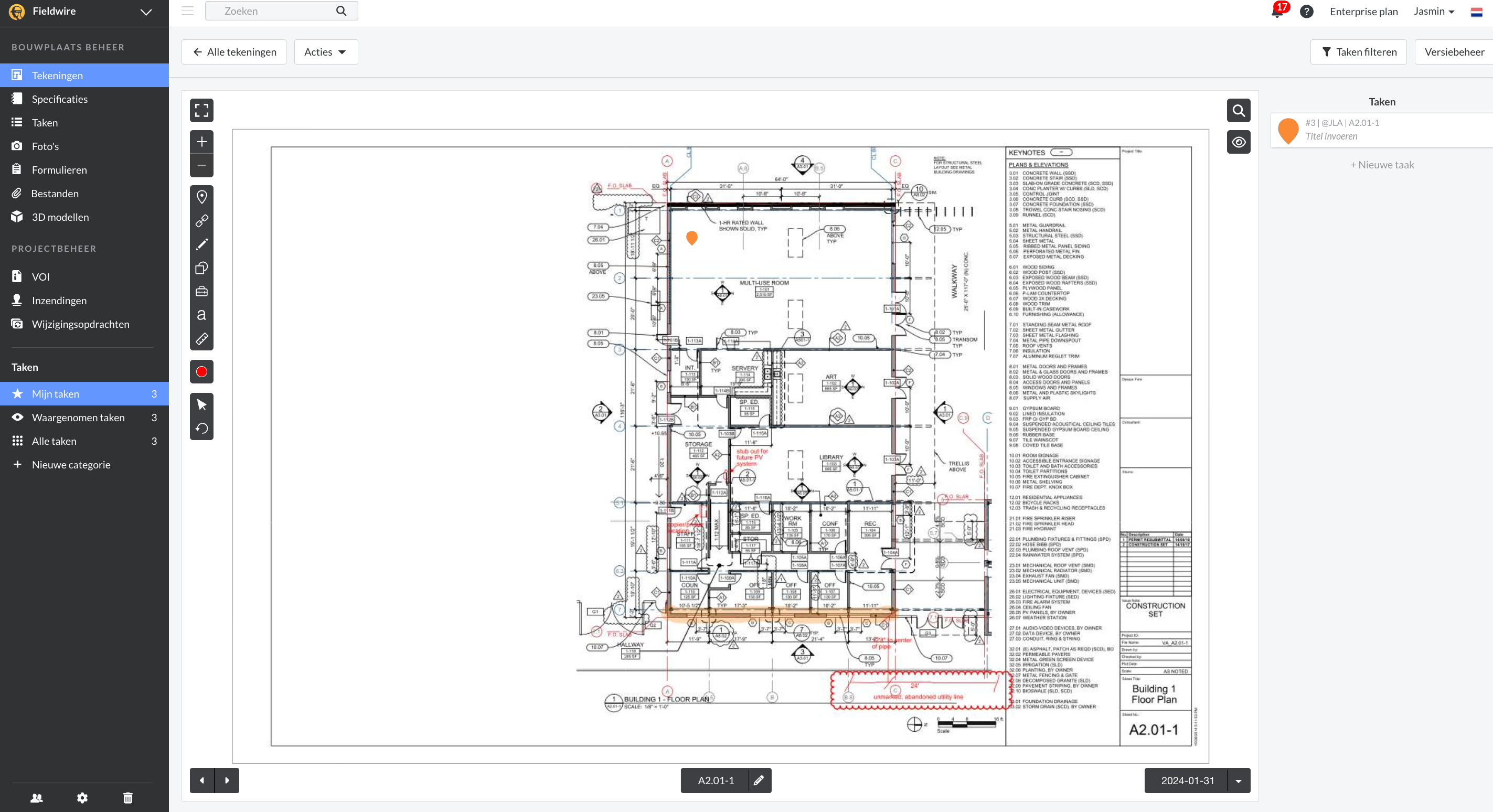Select the task pin placement tool
This screenshot has width=1493, height=812.
pyautogui.click(x=201, y=197)
